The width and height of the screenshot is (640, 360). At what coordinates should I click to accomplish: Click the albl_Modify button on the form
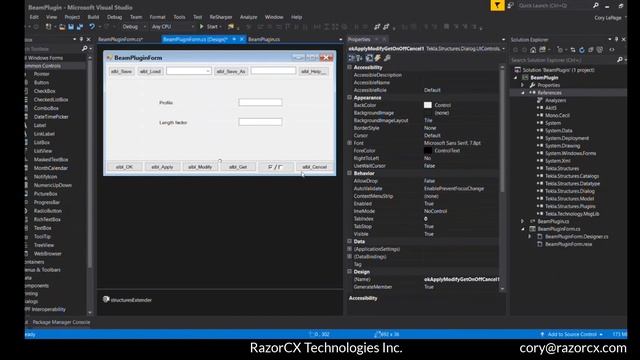(x=200, y=167)
